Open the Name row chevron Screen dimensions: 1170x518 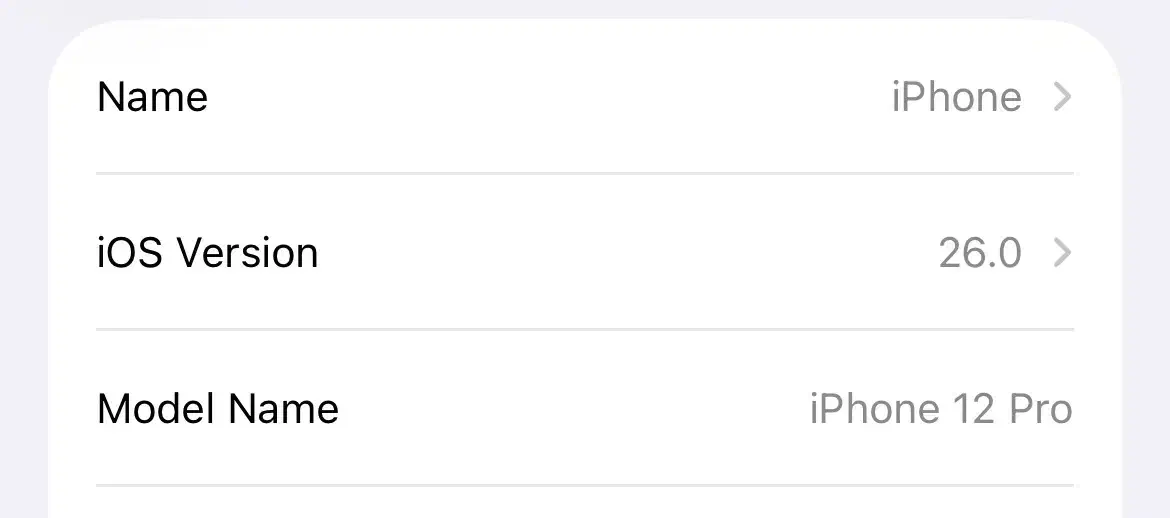[1063, 97]
